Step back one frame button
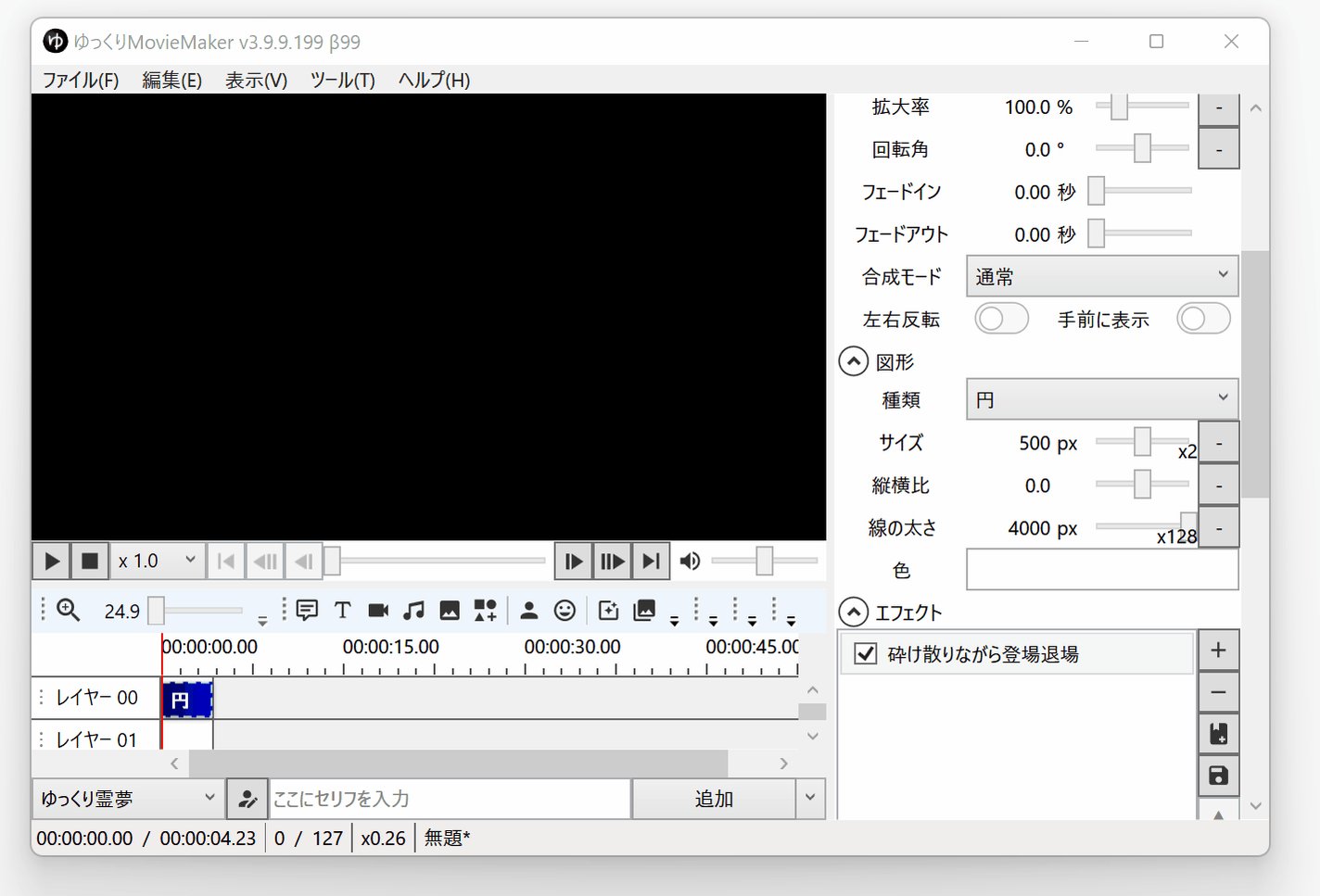Viewport: 1320px width, 896px height. [x=303, y=561]
